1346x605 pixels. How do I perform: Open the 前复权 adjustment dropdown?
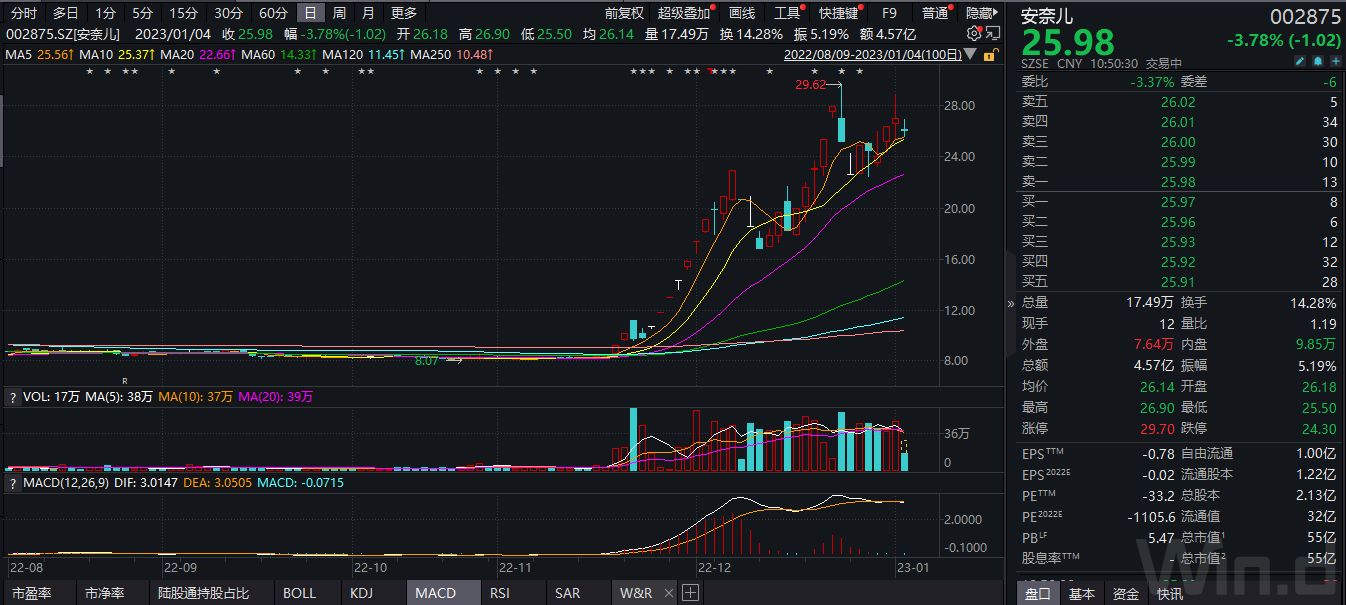pyautogui.click(x=625, y=13)
